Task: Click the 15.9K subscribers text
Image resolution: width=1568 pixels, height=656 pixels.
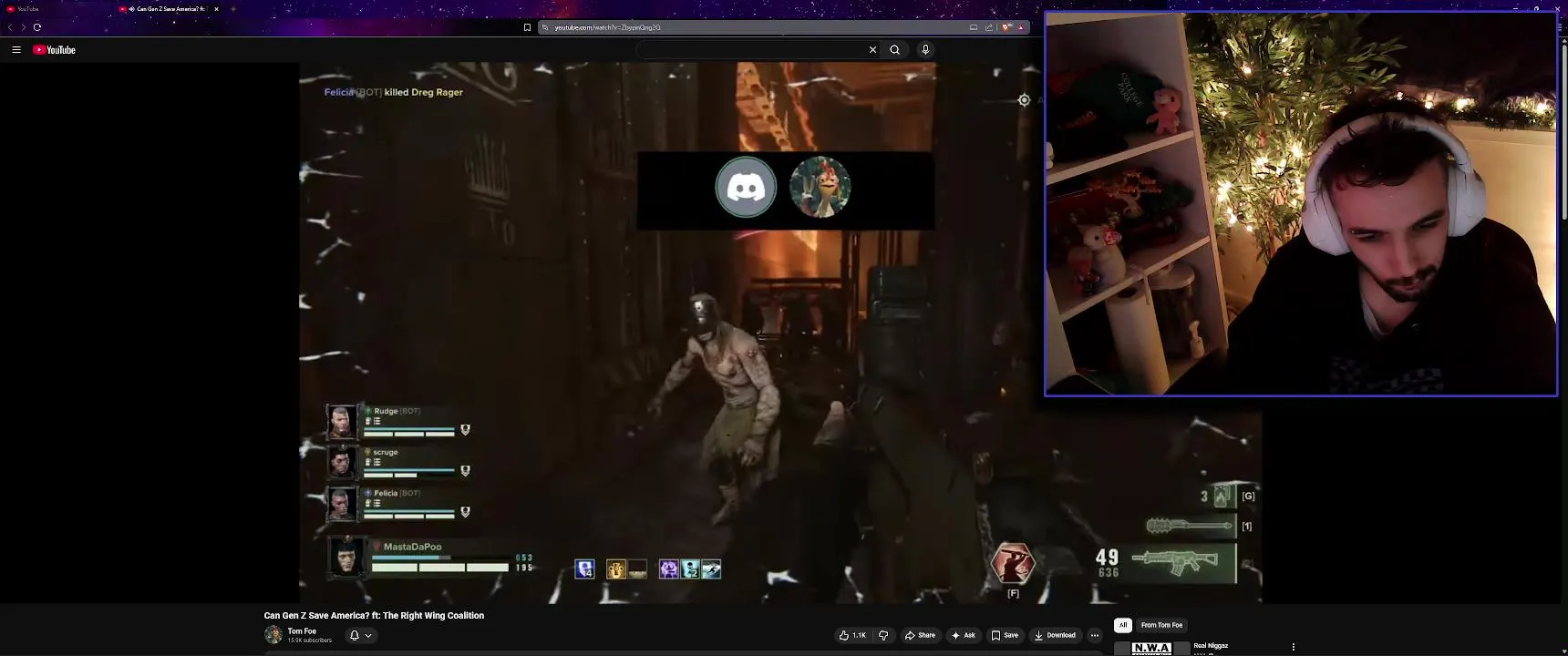Action: [x=310, y=641]
